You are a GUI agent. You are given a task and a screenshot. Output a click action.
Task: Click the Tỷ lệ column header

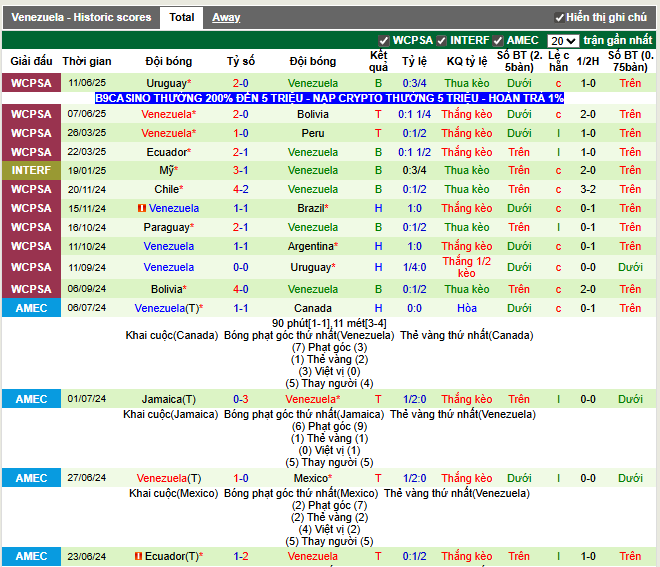tap(414, 61)
